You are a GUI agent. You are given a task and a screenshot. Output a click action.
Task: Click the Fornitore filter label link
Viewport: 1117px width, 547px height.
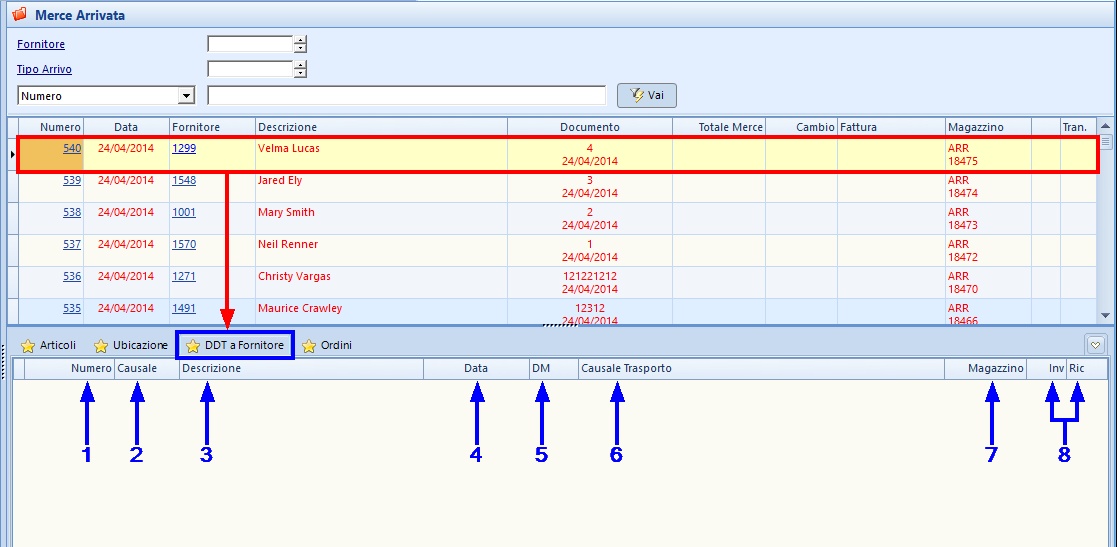pos(41,44)
